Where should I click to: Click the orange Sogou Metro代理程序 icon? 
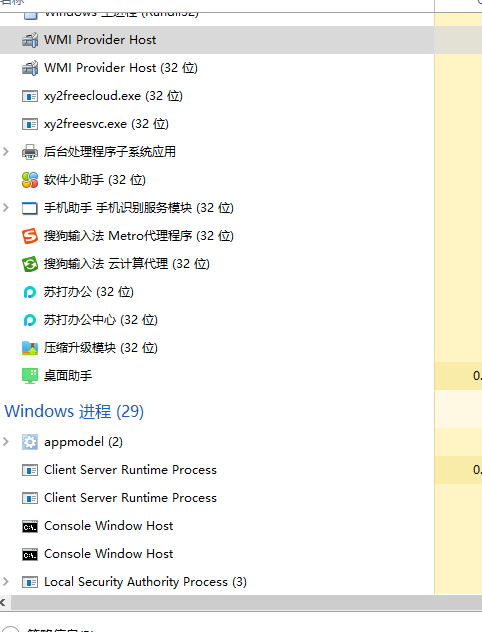30,236
